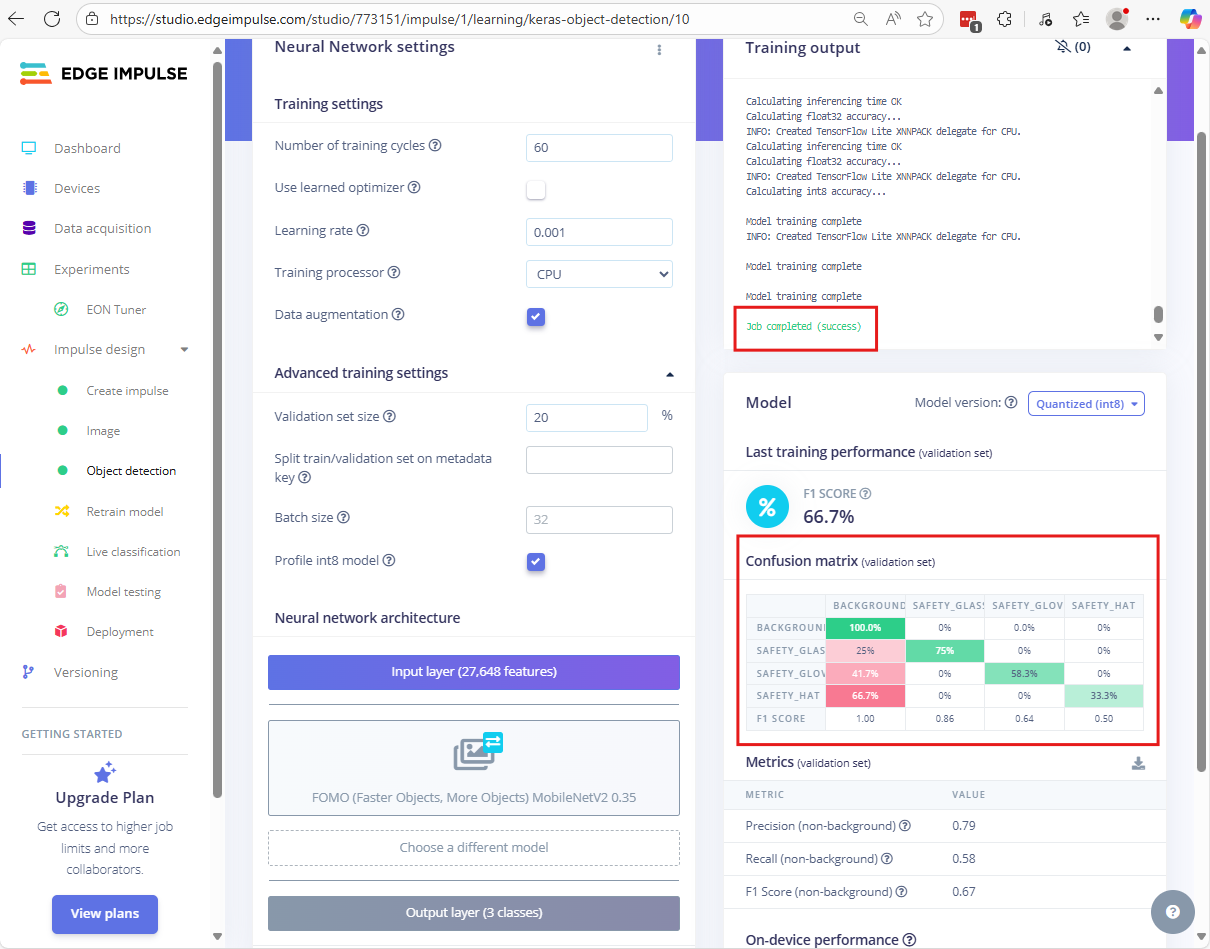This screenshot has height=949, width=1210.
Task: Go to Model testing in sidebar
Action: pyautogui.click(x=123, y=592)
